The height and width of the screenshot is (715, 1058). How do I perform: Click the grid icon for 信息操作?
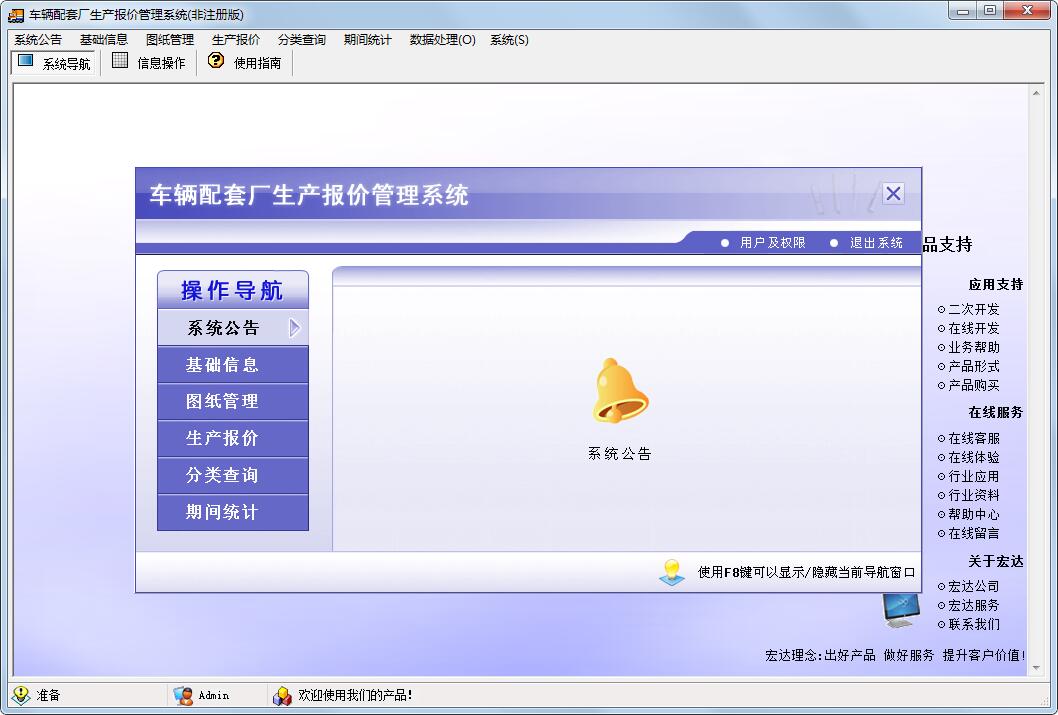pyautogui.click(x=119, y=61)
